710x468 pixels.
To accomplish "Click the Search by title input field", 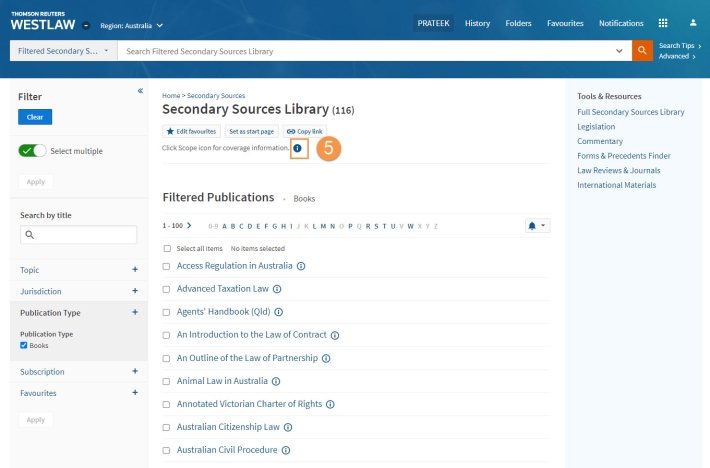I will (78, 234).
